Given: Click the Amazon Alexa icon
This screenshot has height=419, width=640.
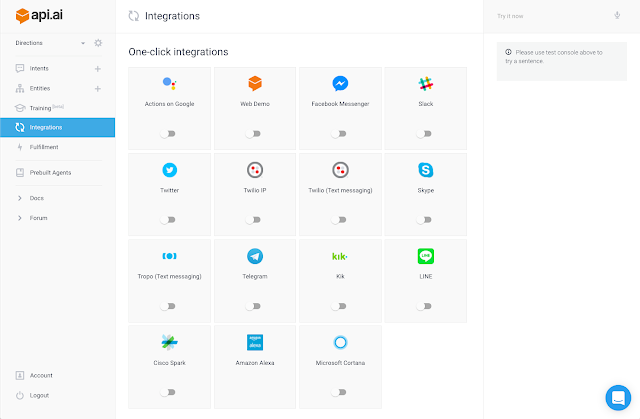Looking at the screenshot, I should pos(255,342).
